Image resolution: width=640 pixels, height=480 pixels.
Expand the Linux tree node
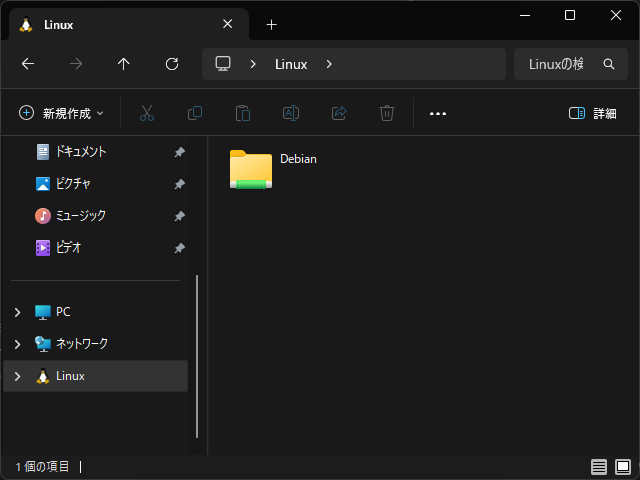(17, 376)
